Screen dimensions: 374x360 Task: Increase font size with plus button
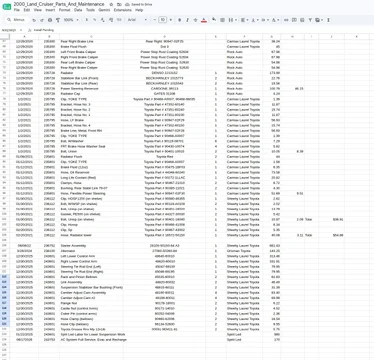(171, 20)
